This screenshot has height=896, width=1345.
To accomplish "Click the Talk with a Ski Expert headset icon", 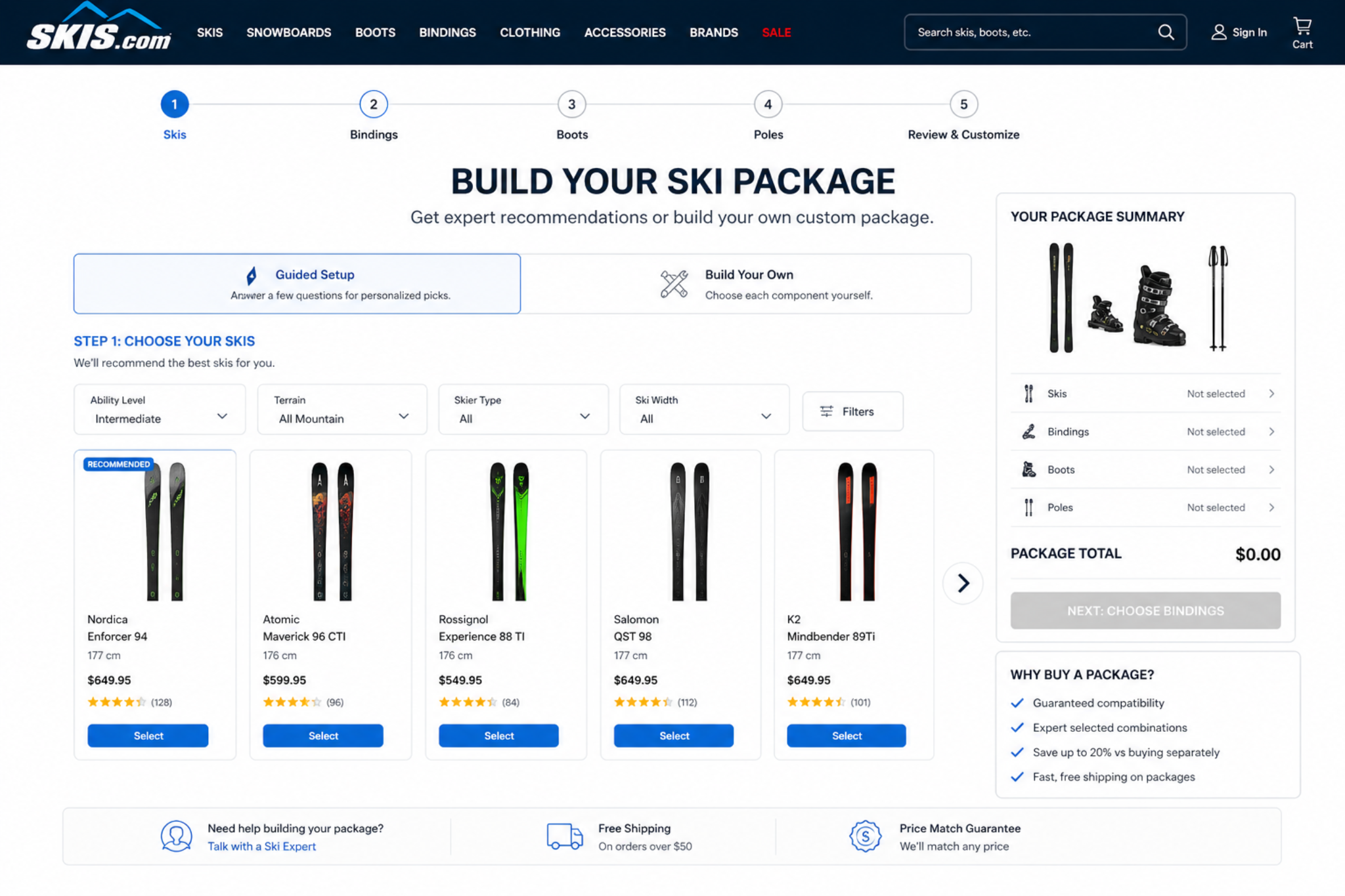I will 175,835.
